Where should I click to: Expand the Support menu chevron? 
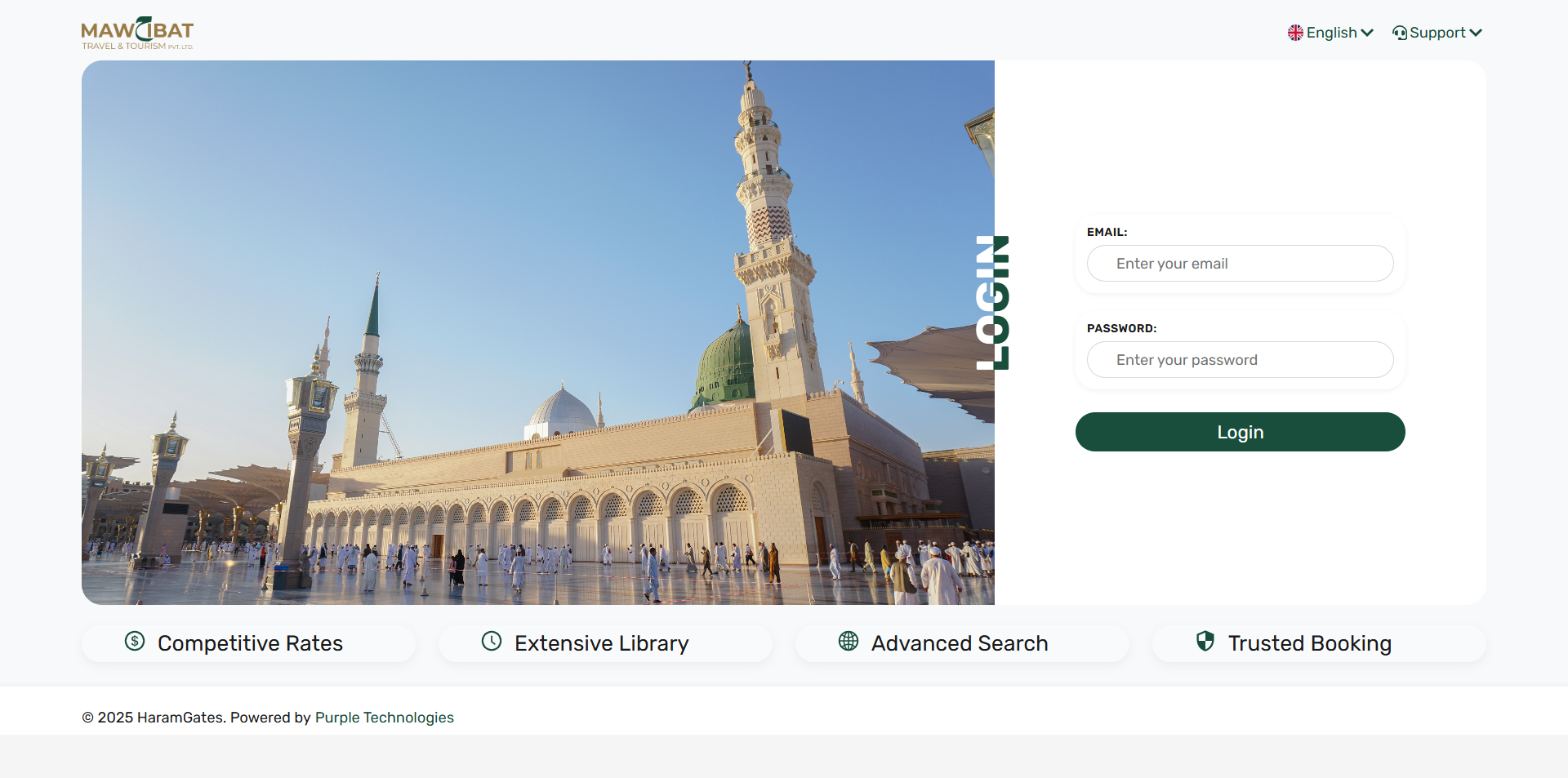1476,33
